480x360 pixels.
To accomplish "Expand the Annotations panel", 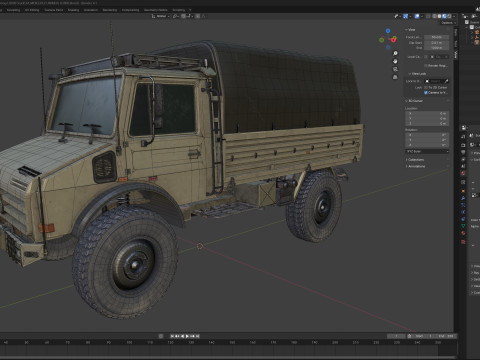I will click(x=415, y=166).
